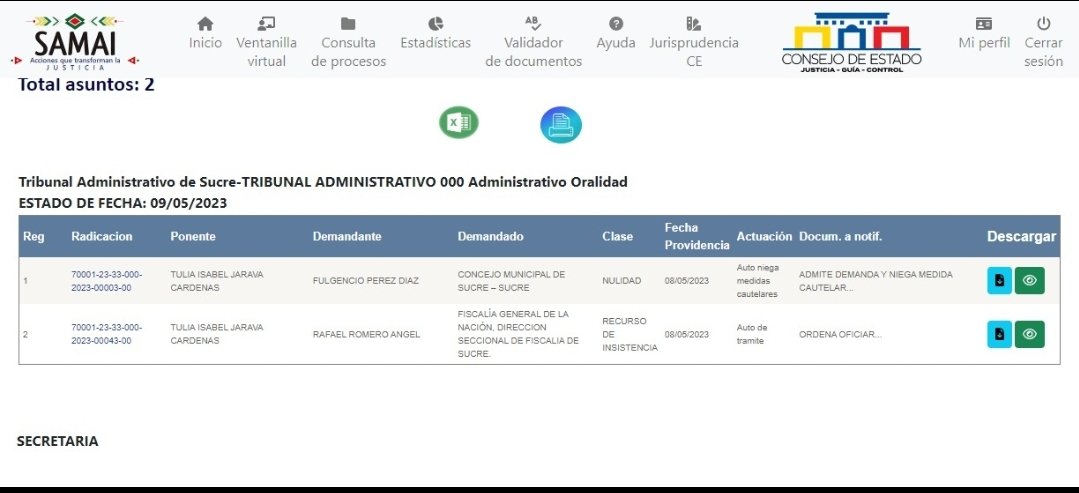Click ESTADO DE FECHA: 09/05/2023 text
This screenshot has width=1079, height=493.
(122, 203)
